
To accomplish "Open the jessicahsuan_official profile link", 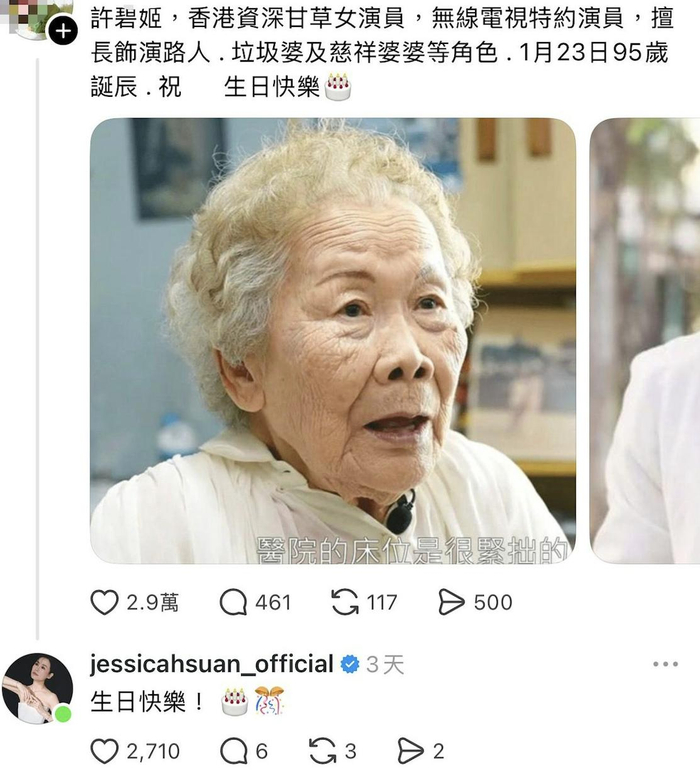I will tap(212, 664).
